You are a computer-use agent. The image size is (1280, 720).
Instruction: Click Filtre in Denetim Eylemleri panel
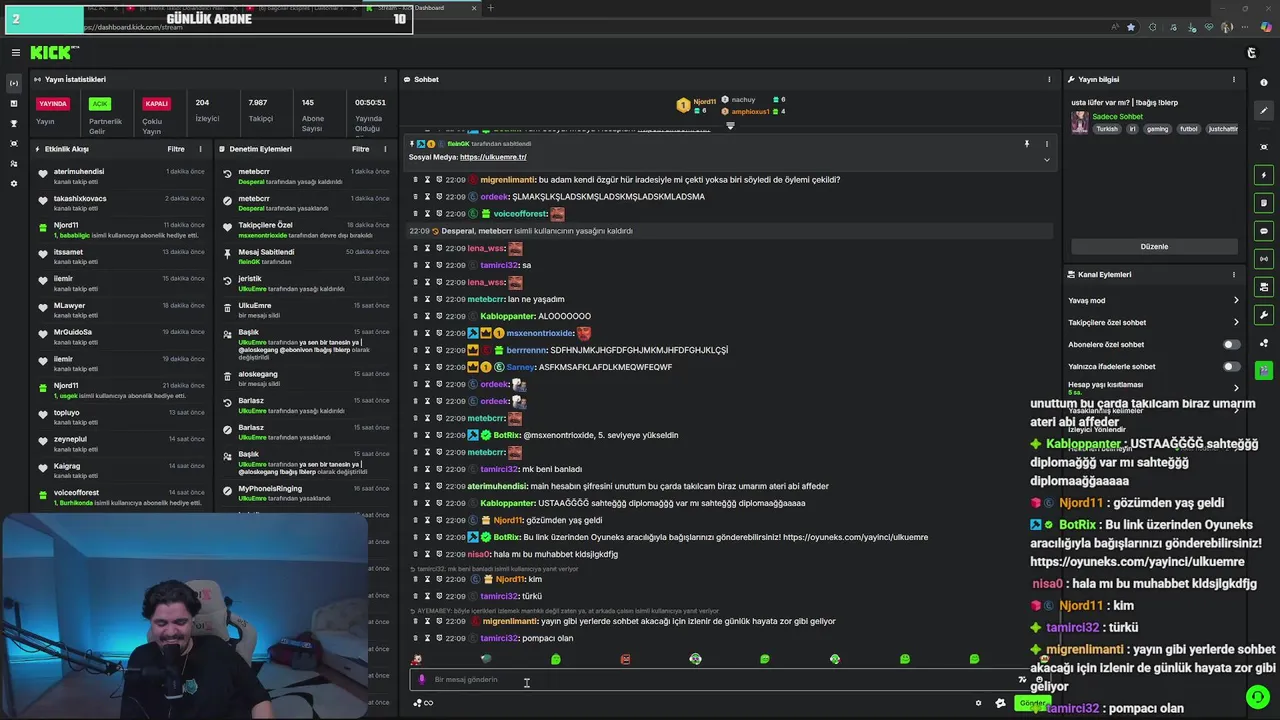pyautogui.click(x=361, y=149)
